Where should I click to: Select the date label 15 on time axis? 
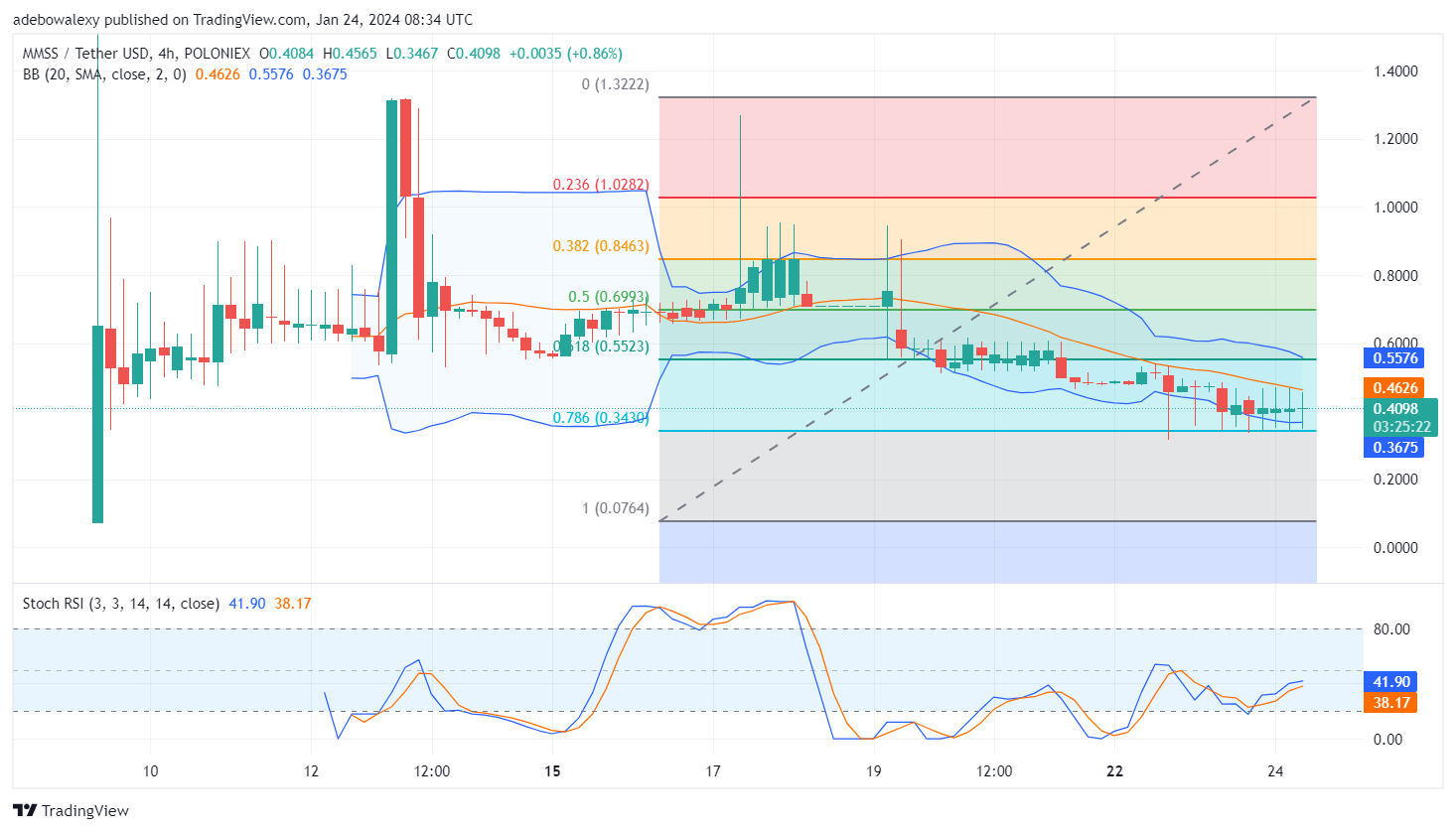[x=552, y=771]
